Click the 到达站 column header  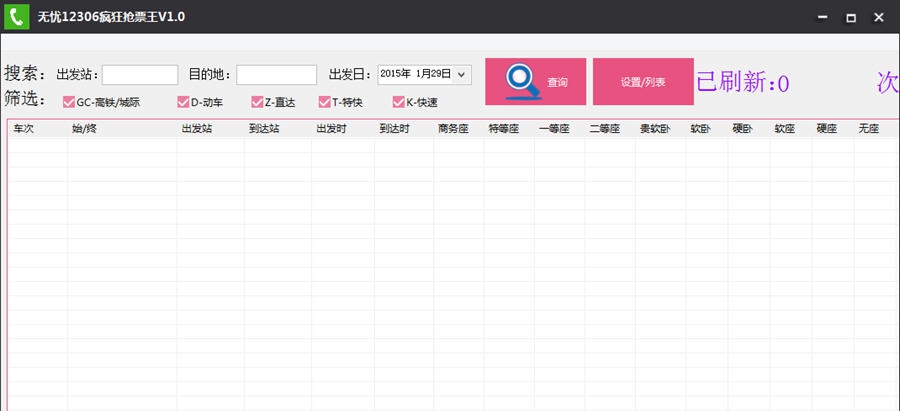[x=264, y=129]
